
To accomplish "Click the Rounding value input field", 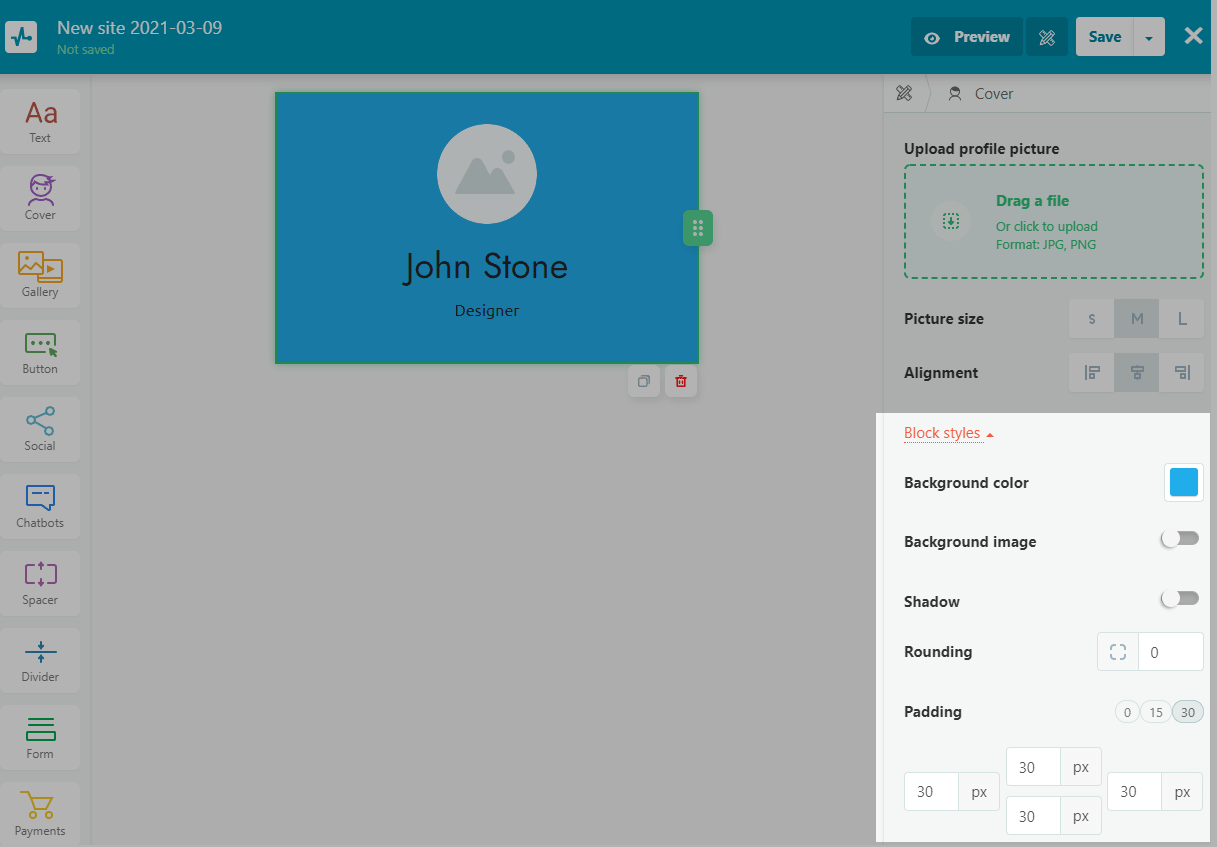I will [1171, 652].
